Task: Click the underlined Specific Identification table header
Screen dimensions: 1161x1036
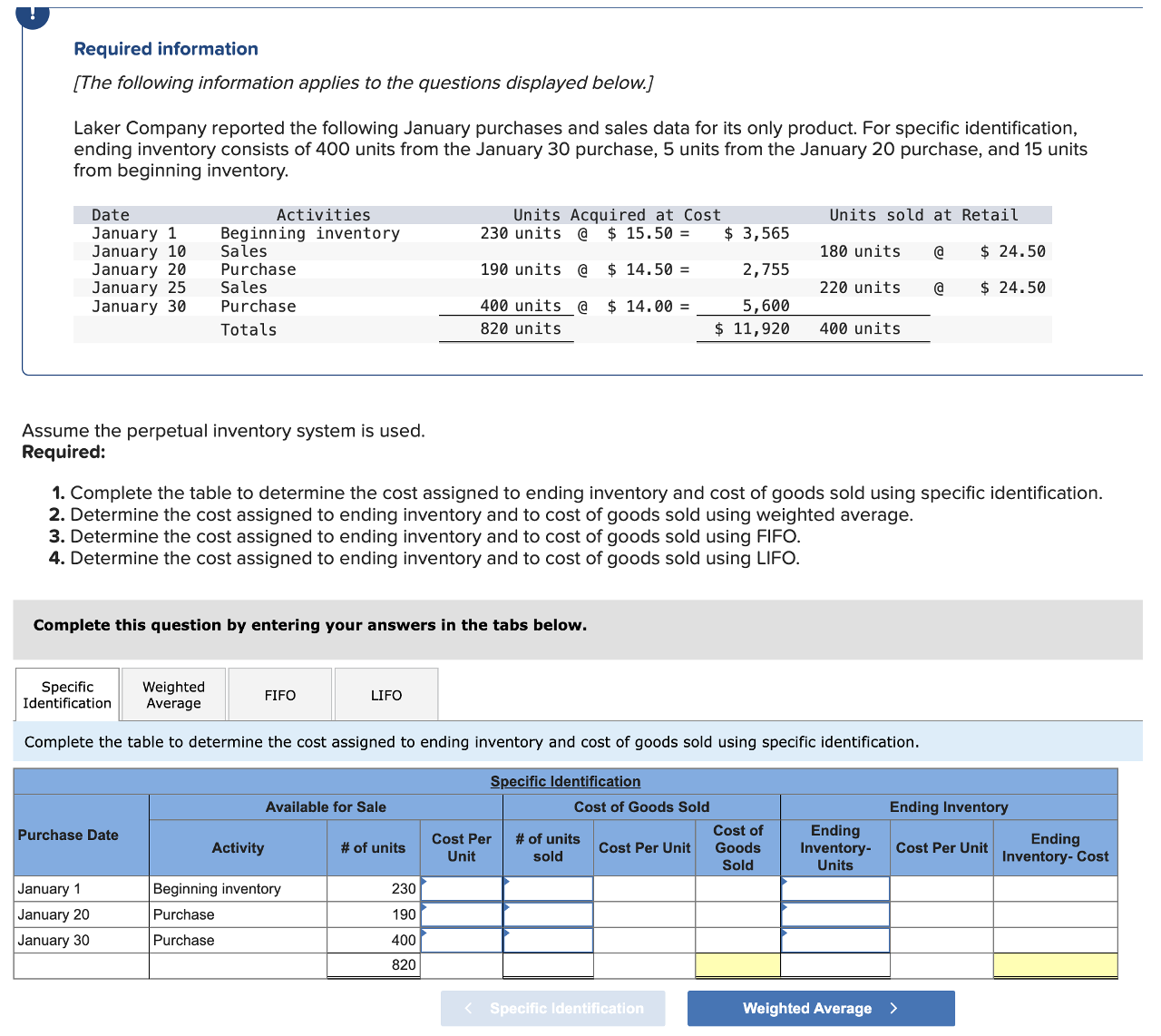Action: pyautogui.click(x=565, y=781)
